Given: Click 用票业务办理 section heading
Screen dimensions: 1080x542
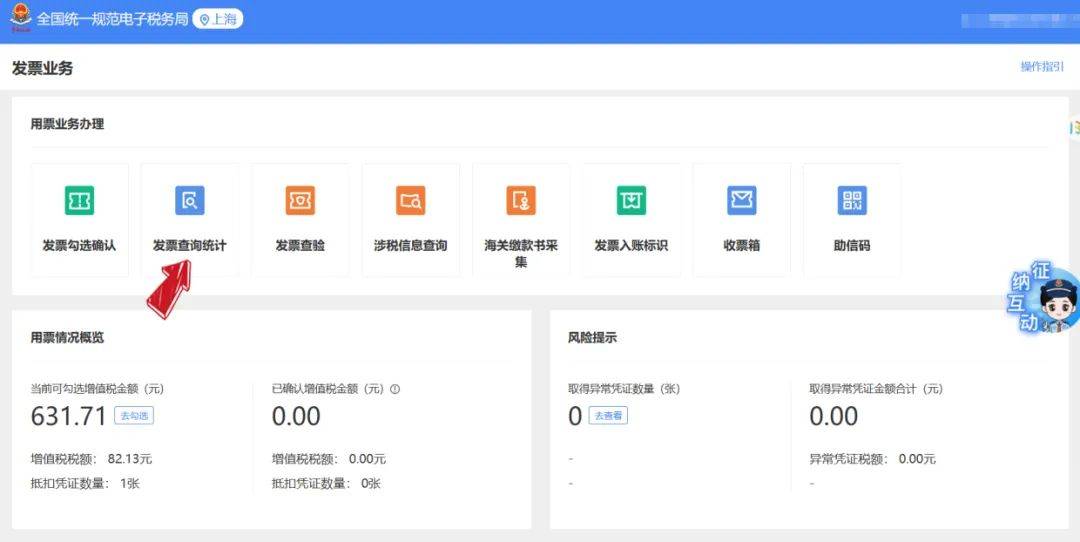Looking at the screenshot, I should pyautogui.click(x=68, y=124).
